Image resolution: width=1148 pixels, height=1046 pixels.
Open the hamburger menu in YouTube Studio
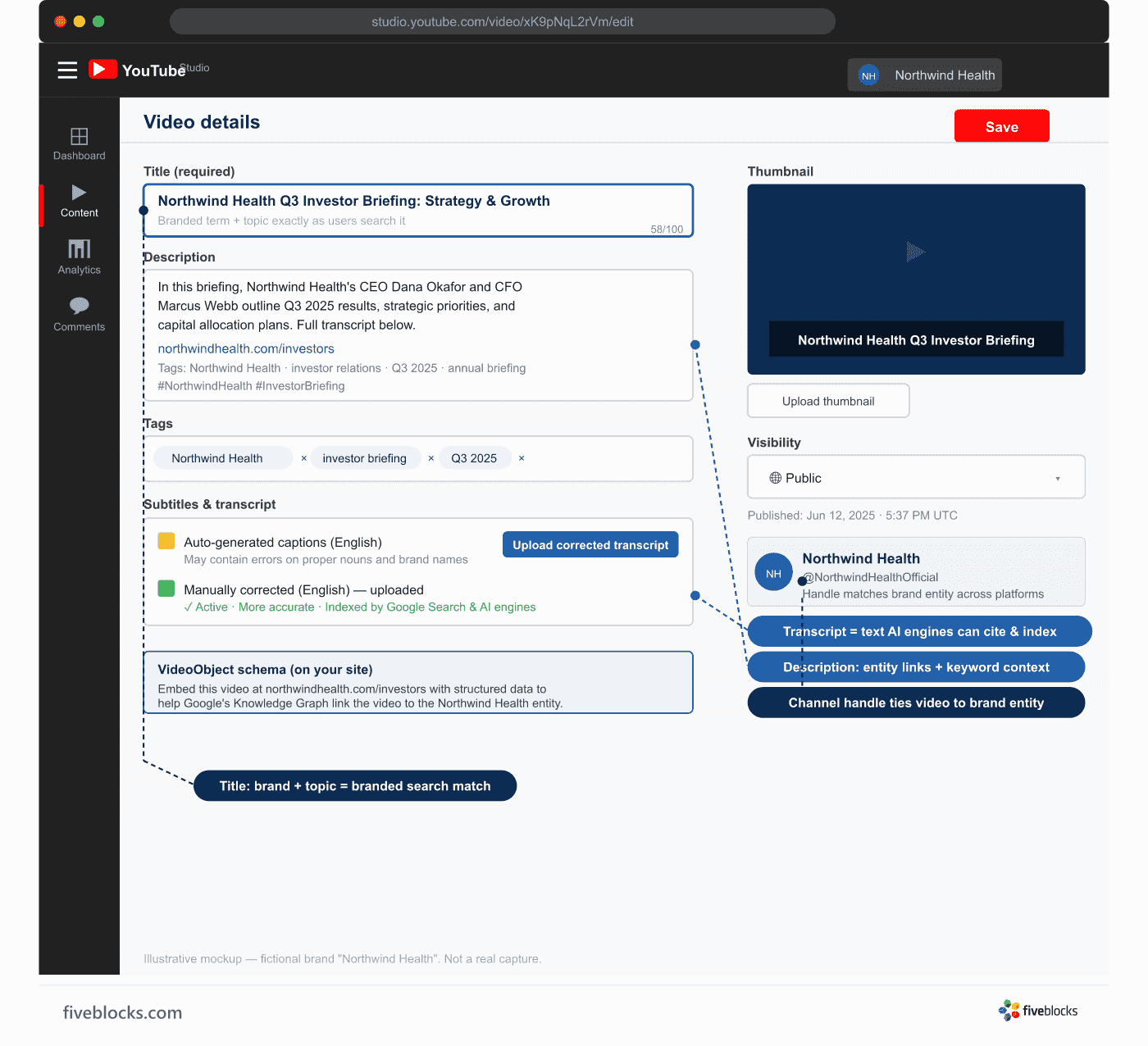[67, 70]
